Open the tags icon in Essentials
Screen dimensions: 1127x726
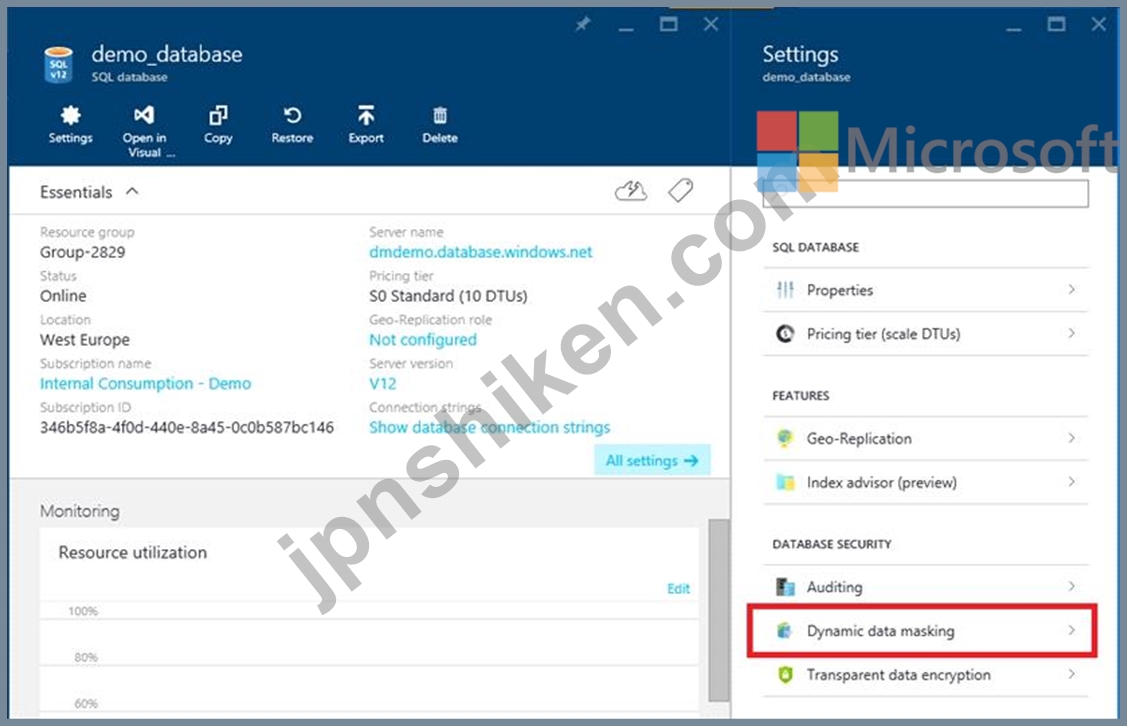tap(680, 190)
